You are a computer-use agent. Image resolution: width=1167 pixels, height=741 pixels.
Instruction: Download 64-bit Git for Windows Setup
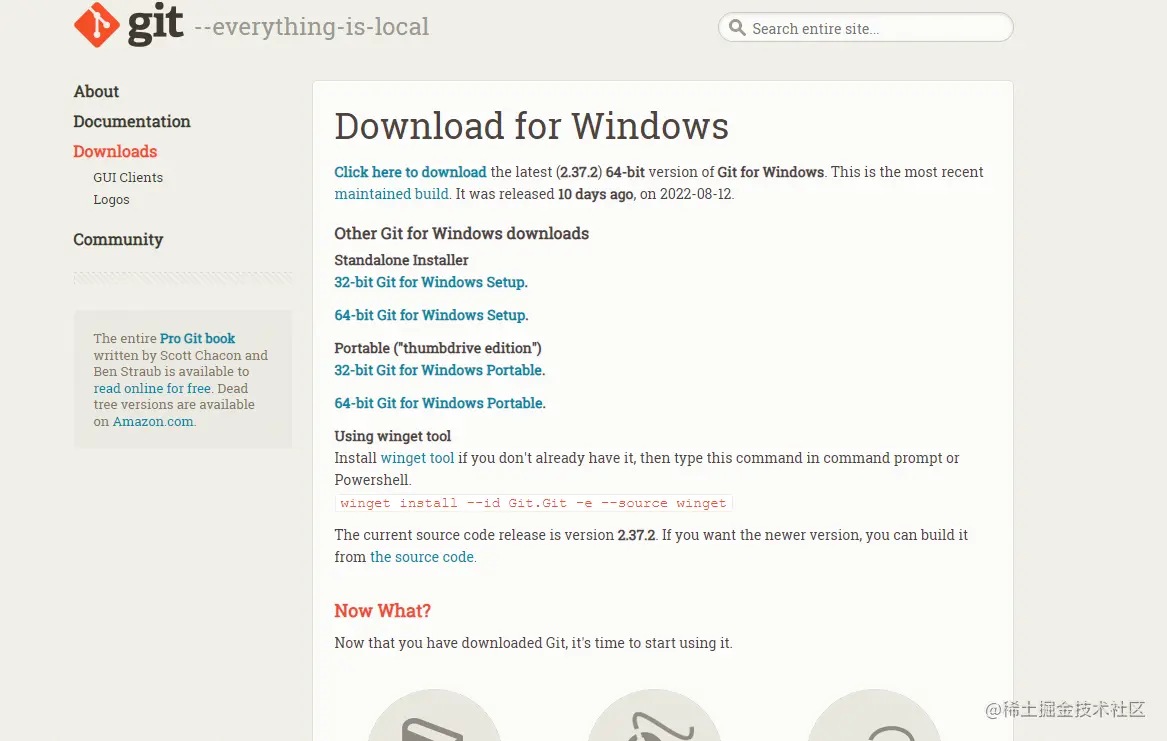point(431,315)
